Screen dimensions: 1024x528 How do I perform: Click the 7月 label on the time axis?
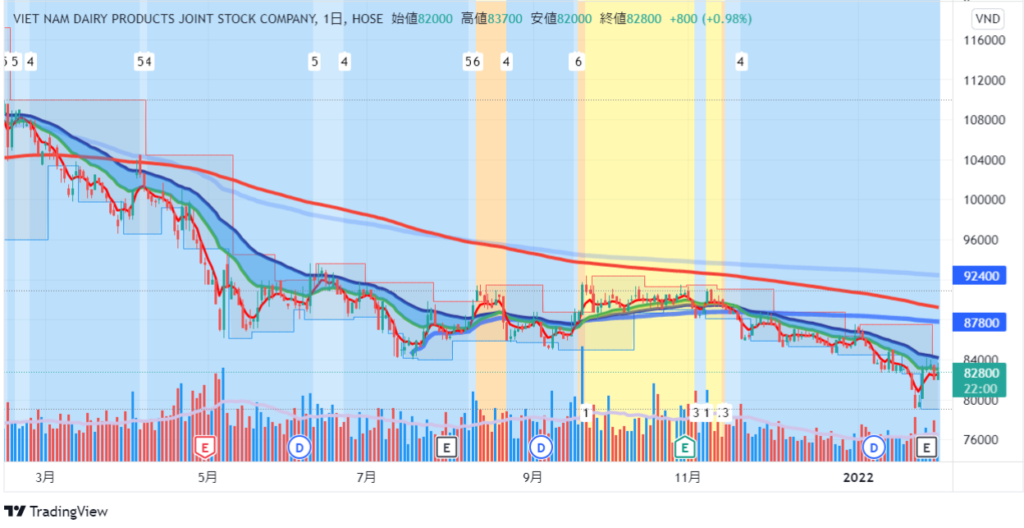click(366, 478)
